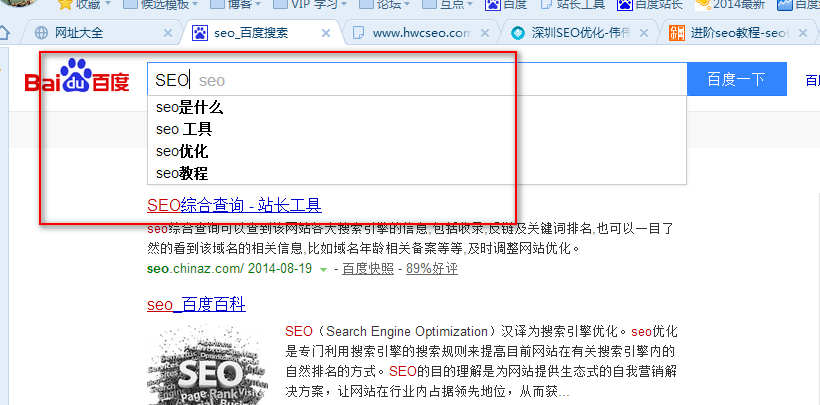Choose the "seo教程" suggestion
820x405 pixels.
(x=182, y=173)
